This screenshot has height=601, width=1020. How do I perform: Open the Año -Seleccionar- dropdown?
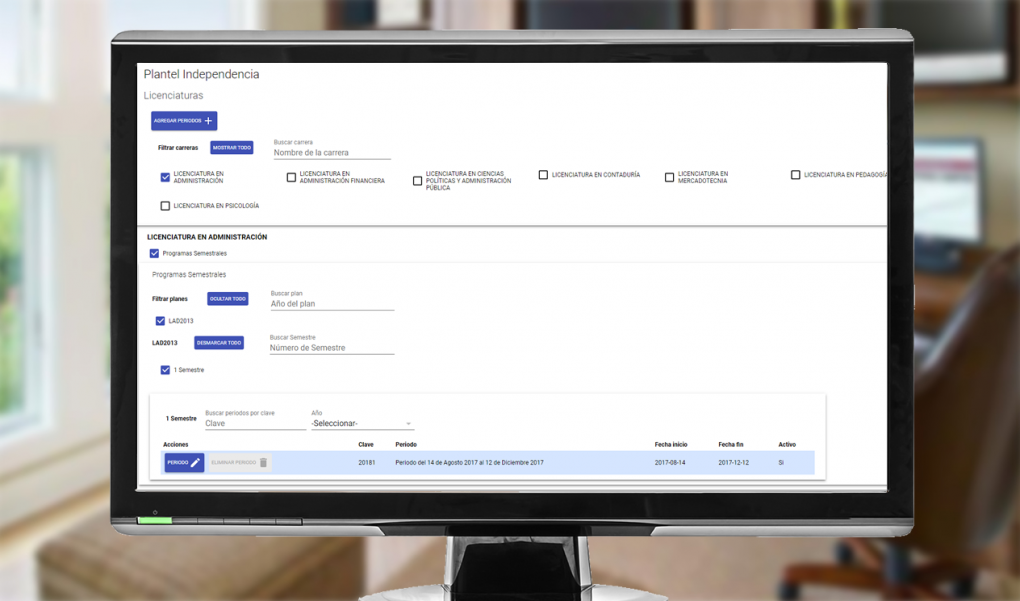(x=362, y=423)
